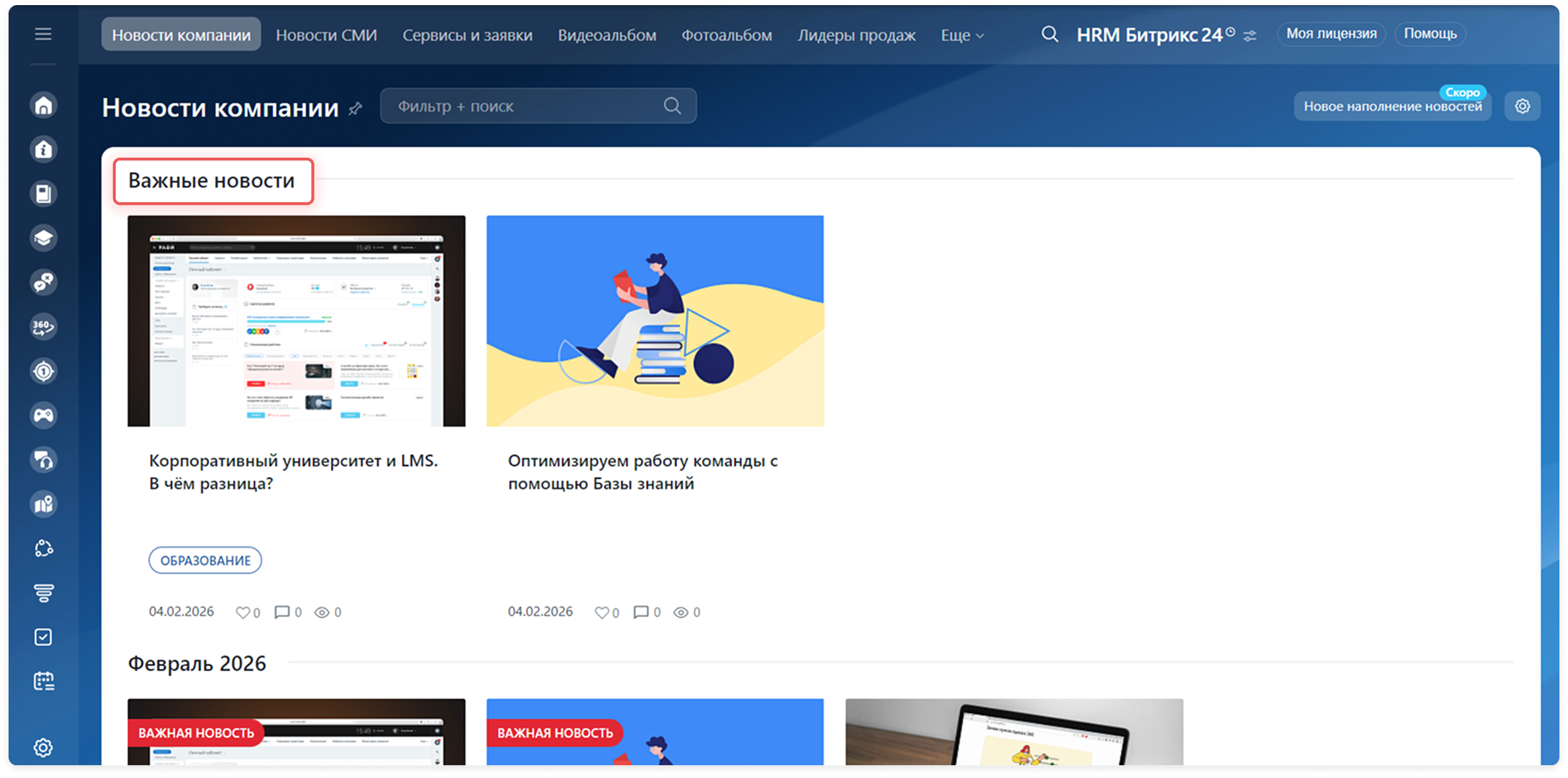Open the headset support sidebar icon
The image size is (1568, 778).
click(44, 460)
